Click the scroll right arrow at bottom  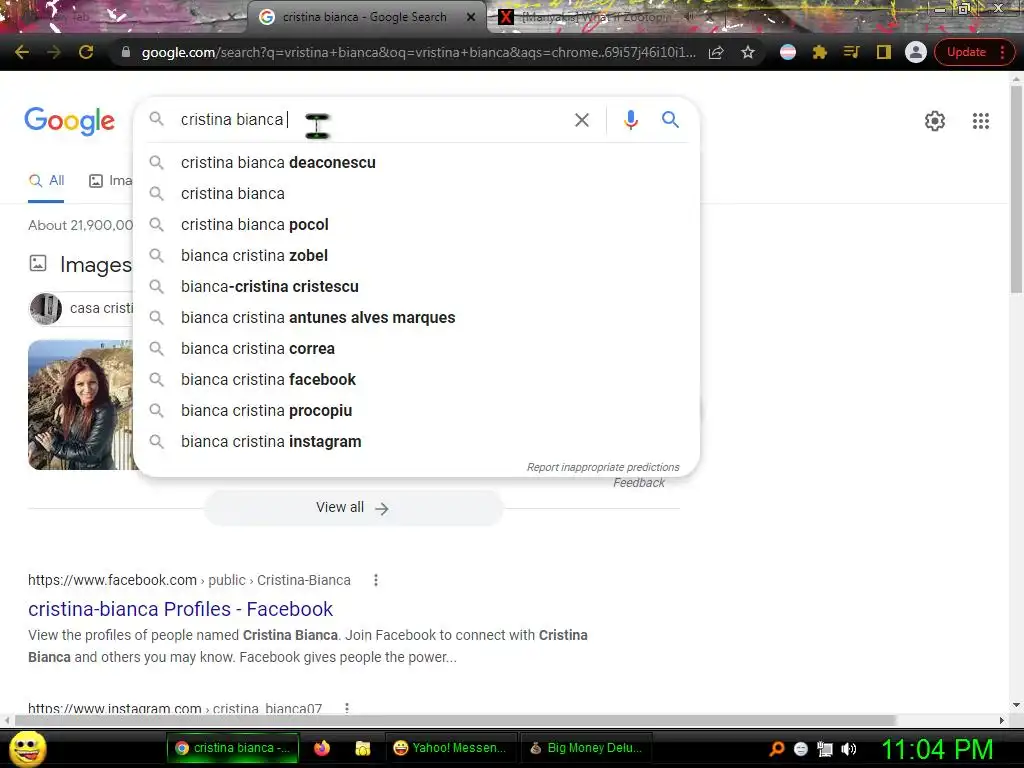(x=1002, y=720)
